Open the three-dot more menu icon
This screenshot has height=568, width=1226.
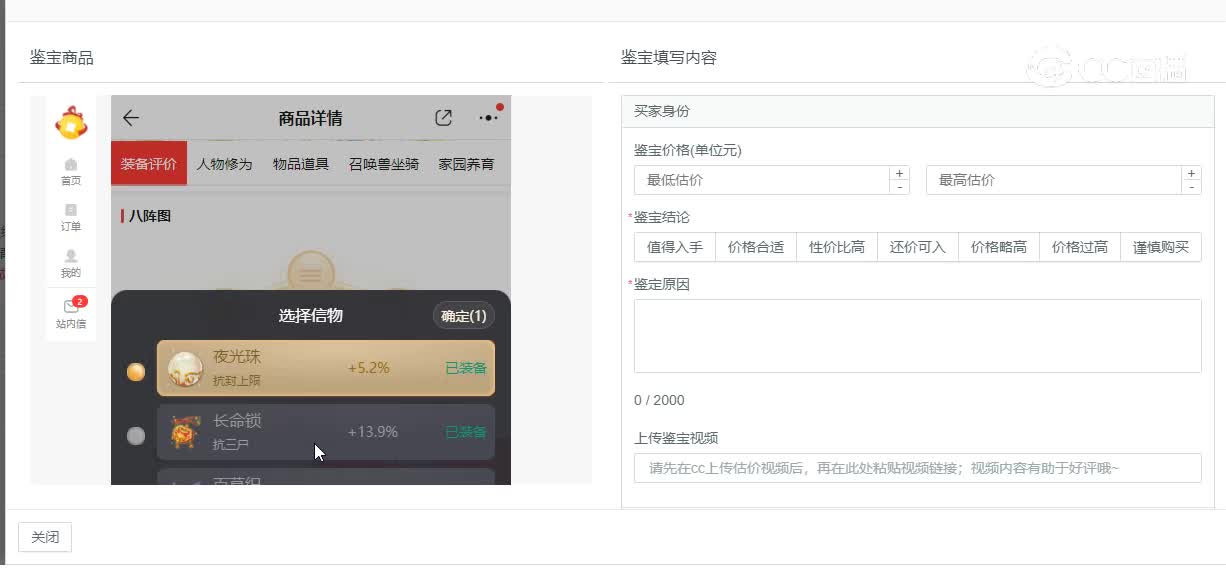pyautogui.click(x=489, y=117)
